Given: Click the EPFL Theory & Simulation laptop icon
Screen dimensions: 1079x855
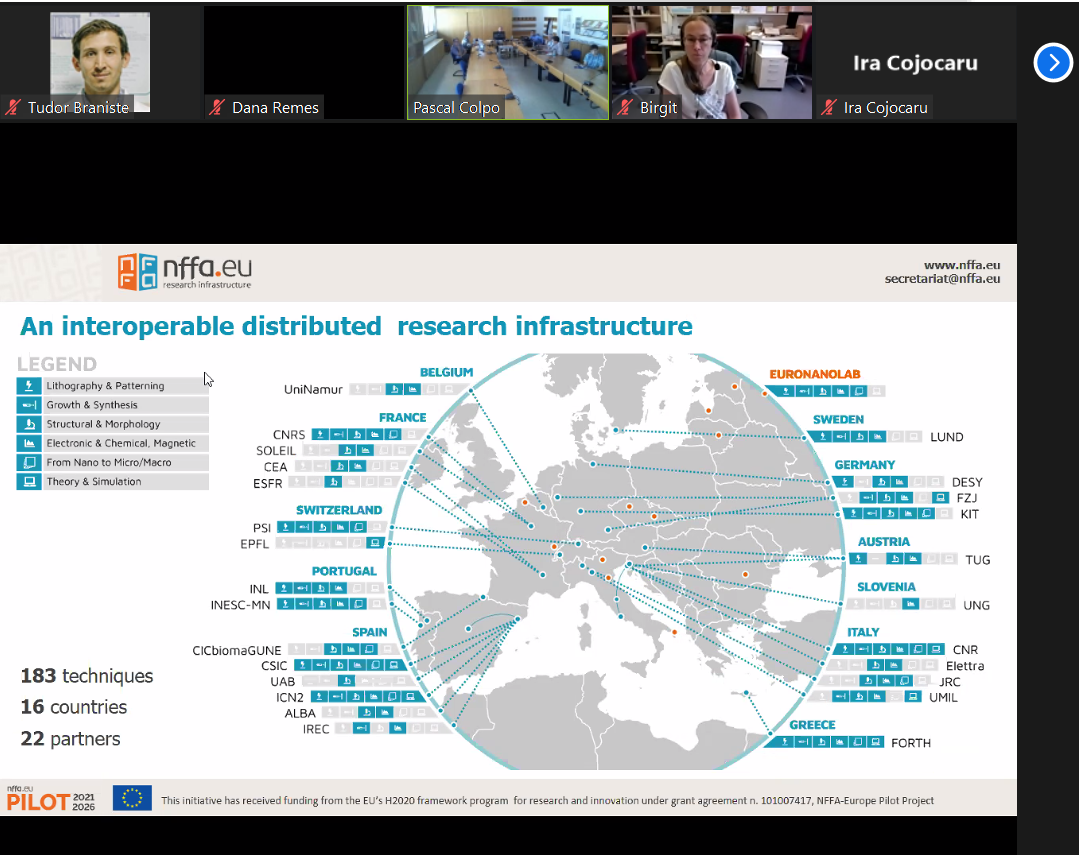Looking at the screenshot, I should pos(375,543).
